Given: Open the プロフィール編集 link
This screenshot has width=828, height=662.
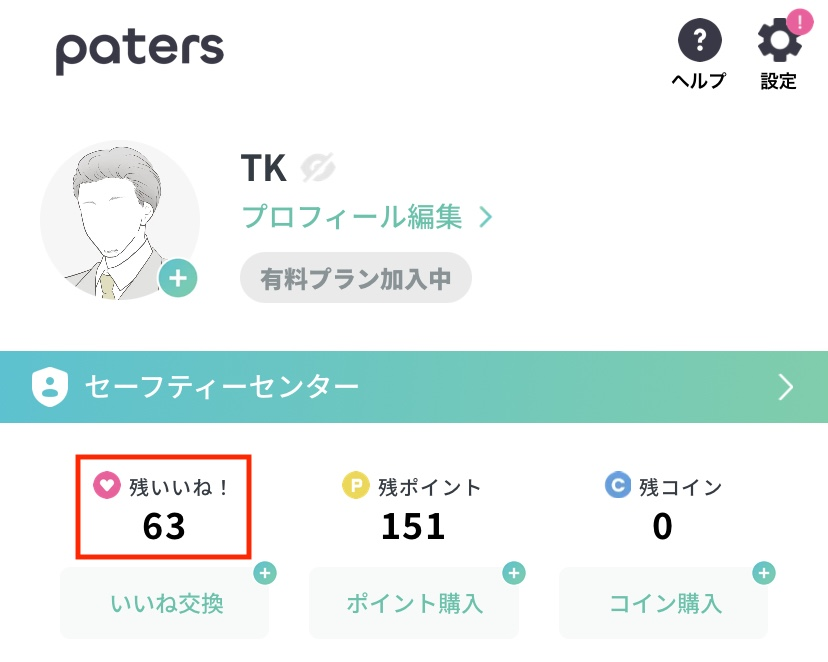Looking at the screenshot, I should pyautogui.click(x=351, y=217).
